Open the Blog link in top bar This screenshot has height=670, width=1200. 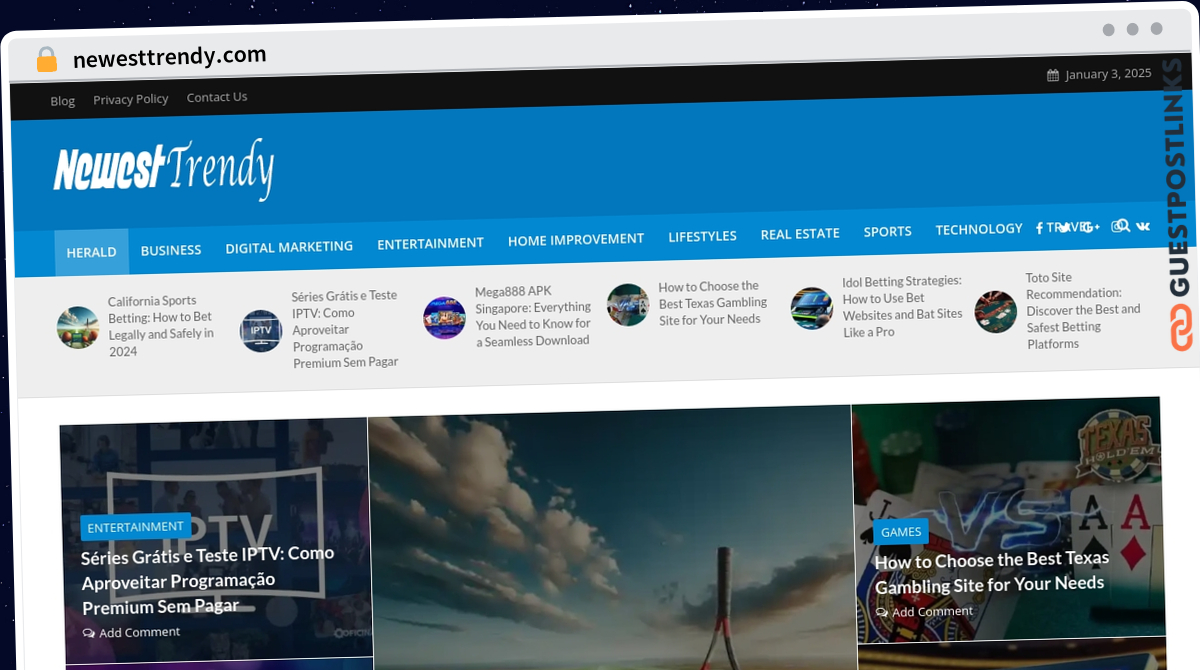(63, 101)
